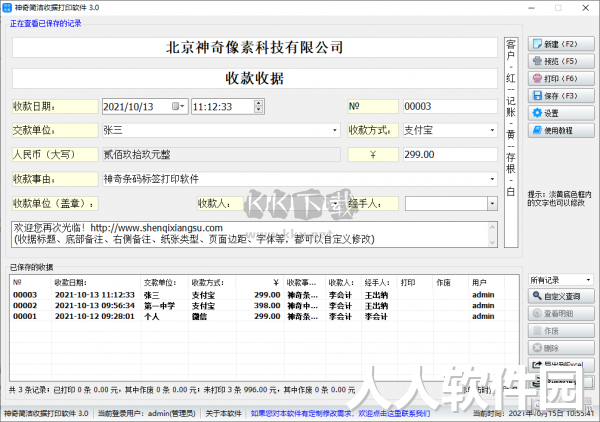
Task: Sort by 收款日期 column header
Action: [96, 282]
